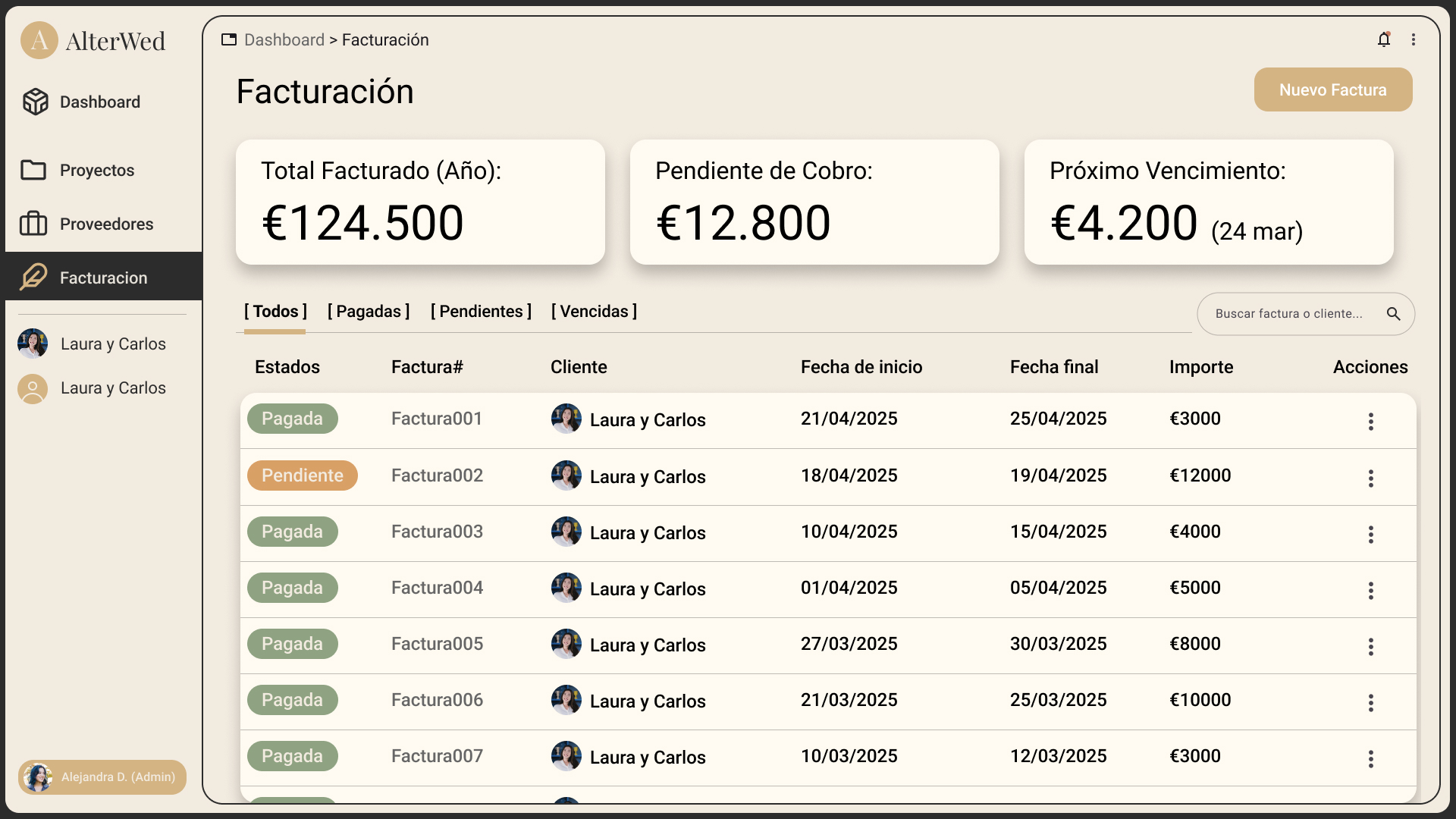Click the Nuevo Factura button

1332,89
